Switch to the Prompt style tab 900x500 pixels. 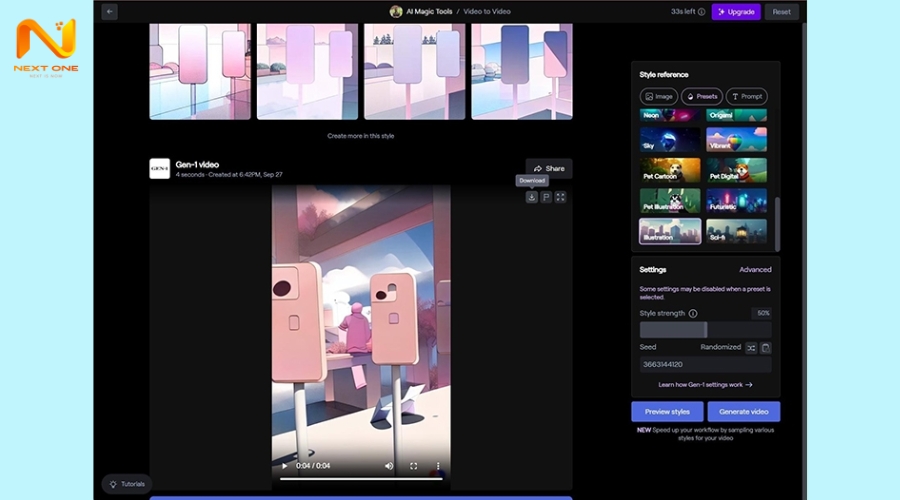pos(746,96)
